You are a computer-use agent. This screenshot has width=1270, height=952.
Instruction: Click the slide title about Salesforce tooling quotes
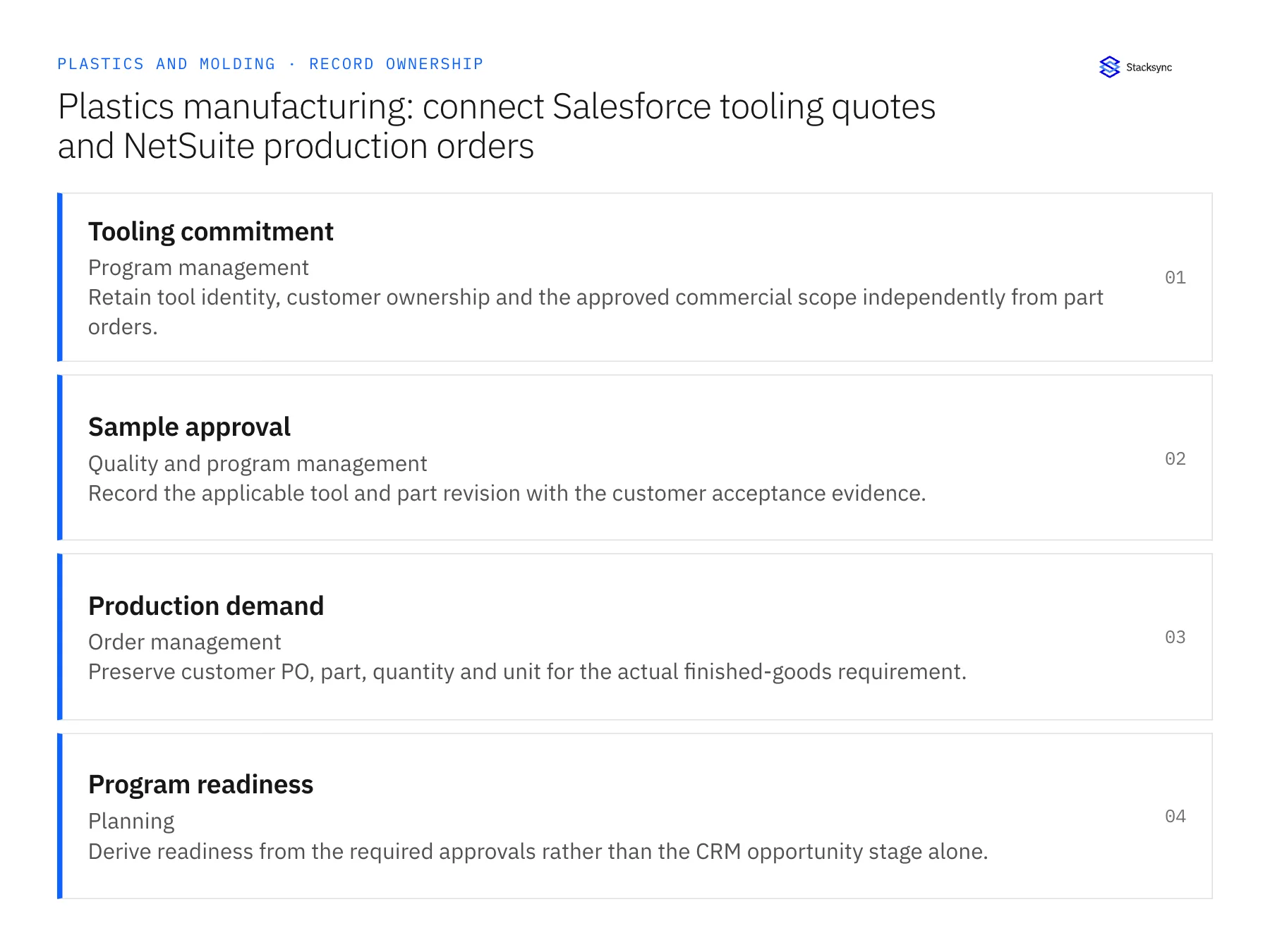497,126
